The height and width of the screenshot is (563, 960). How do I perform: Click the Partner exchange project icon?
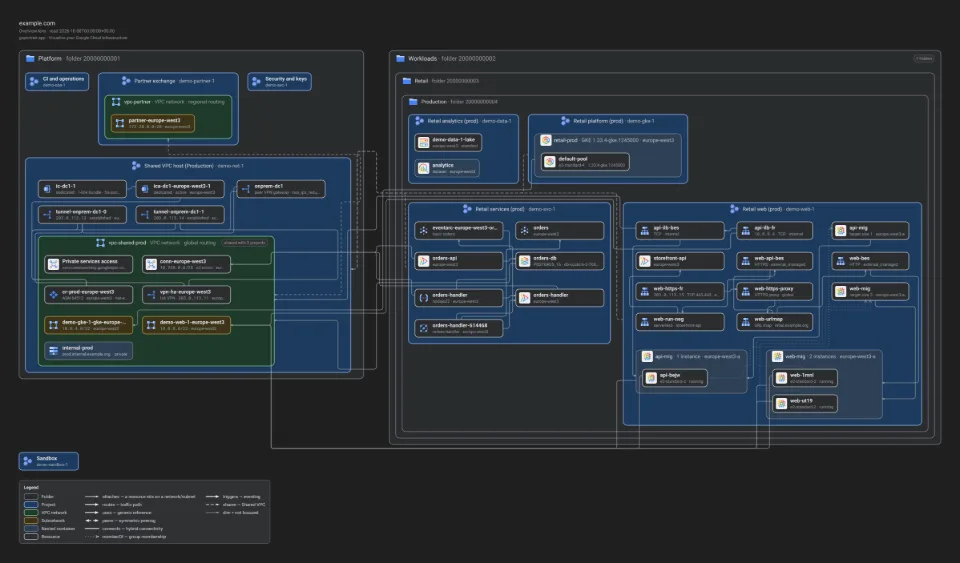[x=126, y=81]
